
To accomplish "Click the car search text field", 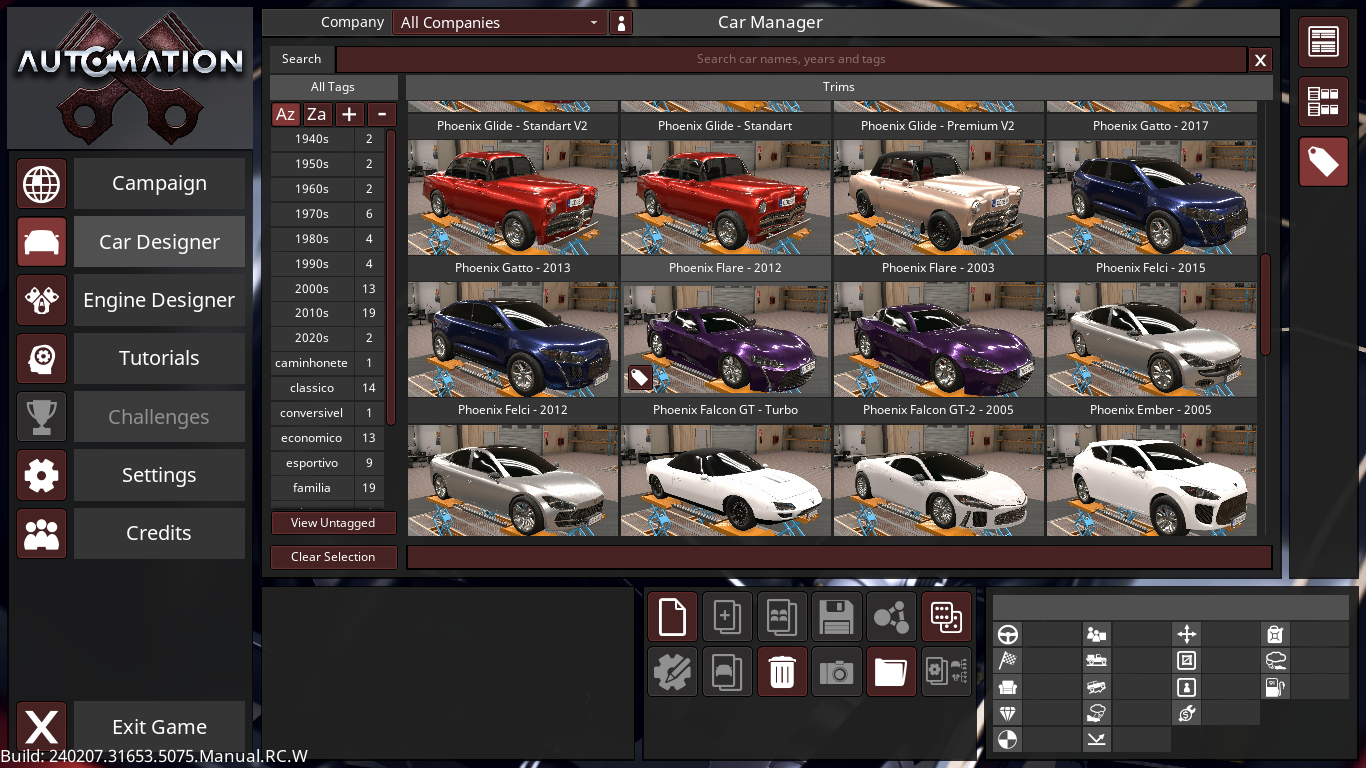I will click(x=791, y=59).
